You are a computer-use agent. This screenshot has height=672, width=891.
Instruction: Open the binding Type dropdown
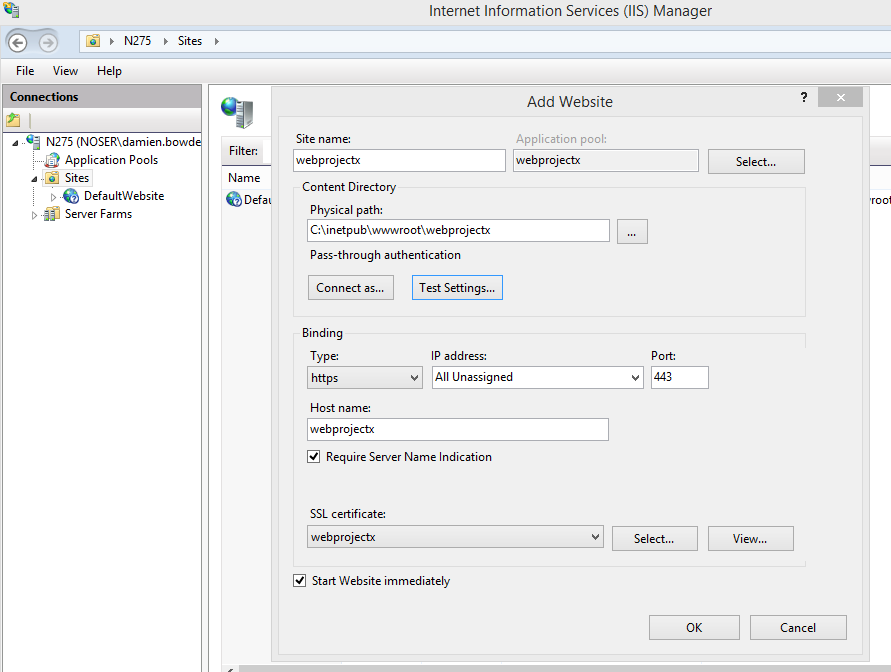(365, 378)
